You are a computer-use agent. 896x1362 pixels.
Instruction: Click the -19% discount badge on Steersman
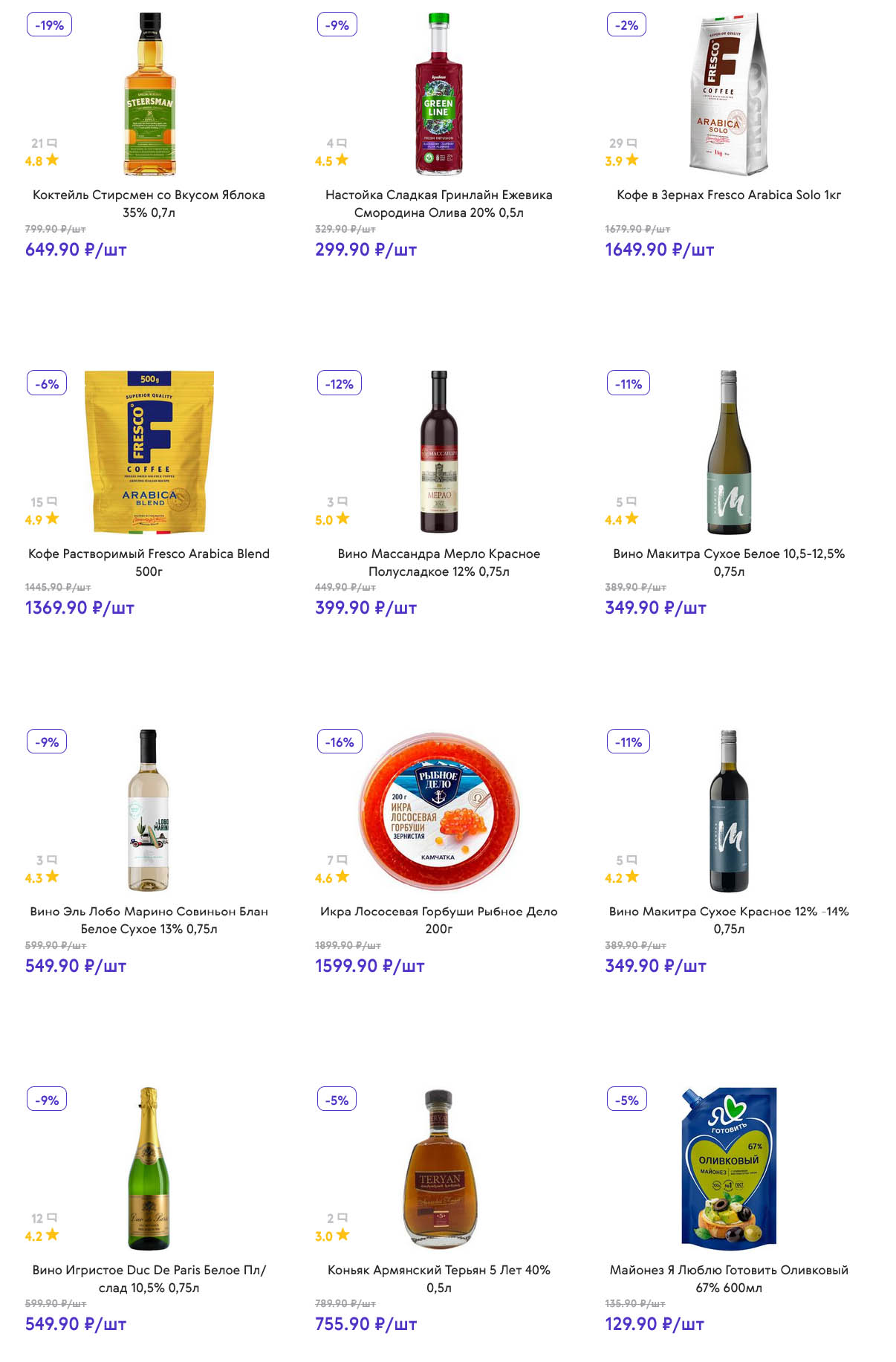(49, 25)
